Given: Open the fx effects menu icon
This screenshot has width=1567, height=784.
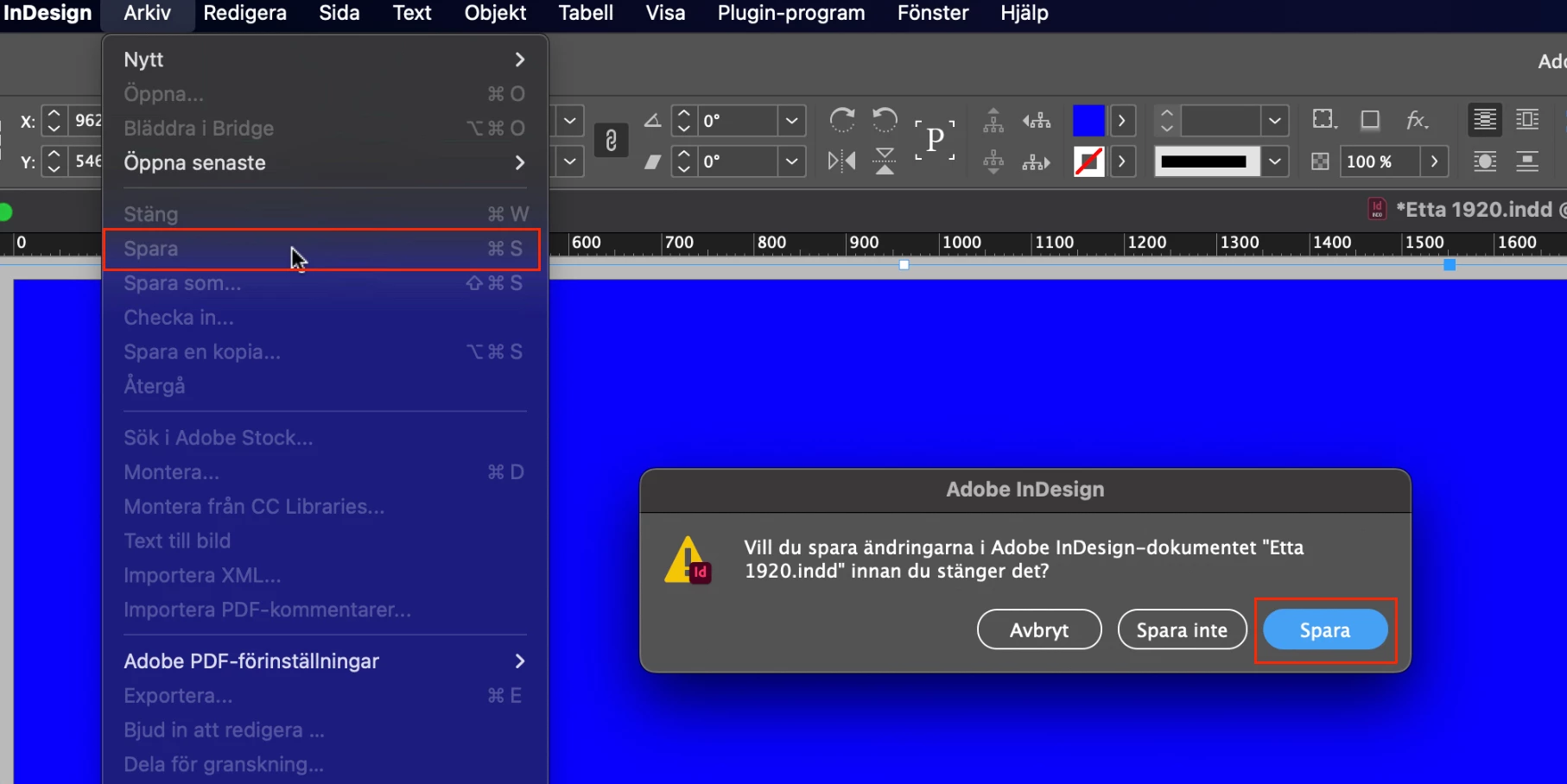Looking at the screenshot, I should (x=1417, y=120).
